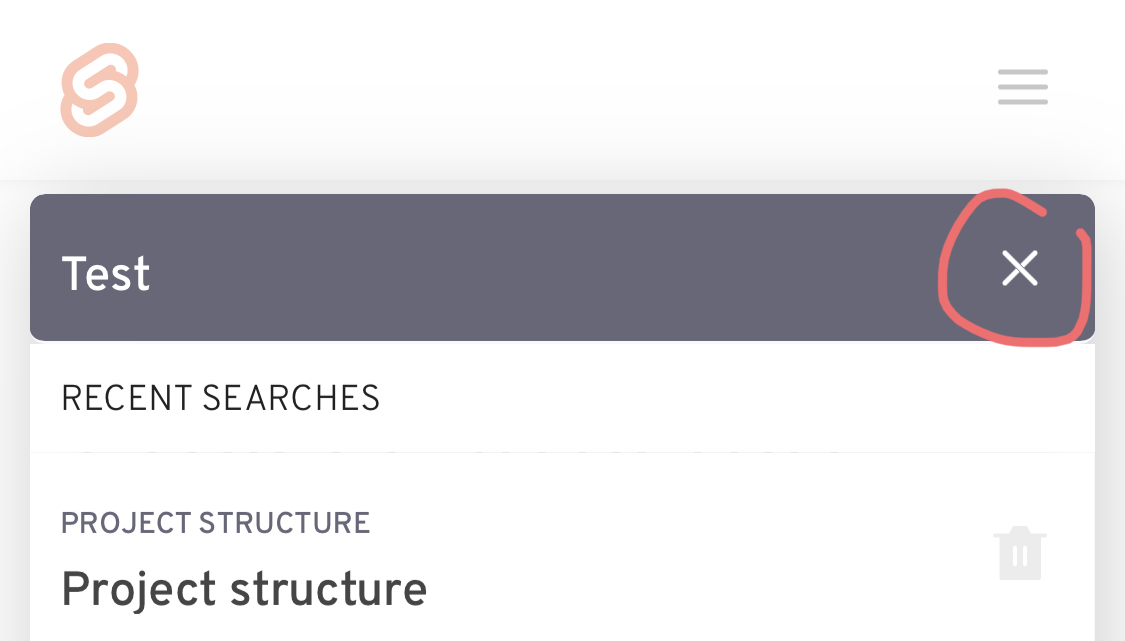The width and height of the screenshot is (1125, 641).
Task: Click the Project structure result entry
Action: pyautogui.click(x=243, y=589)
